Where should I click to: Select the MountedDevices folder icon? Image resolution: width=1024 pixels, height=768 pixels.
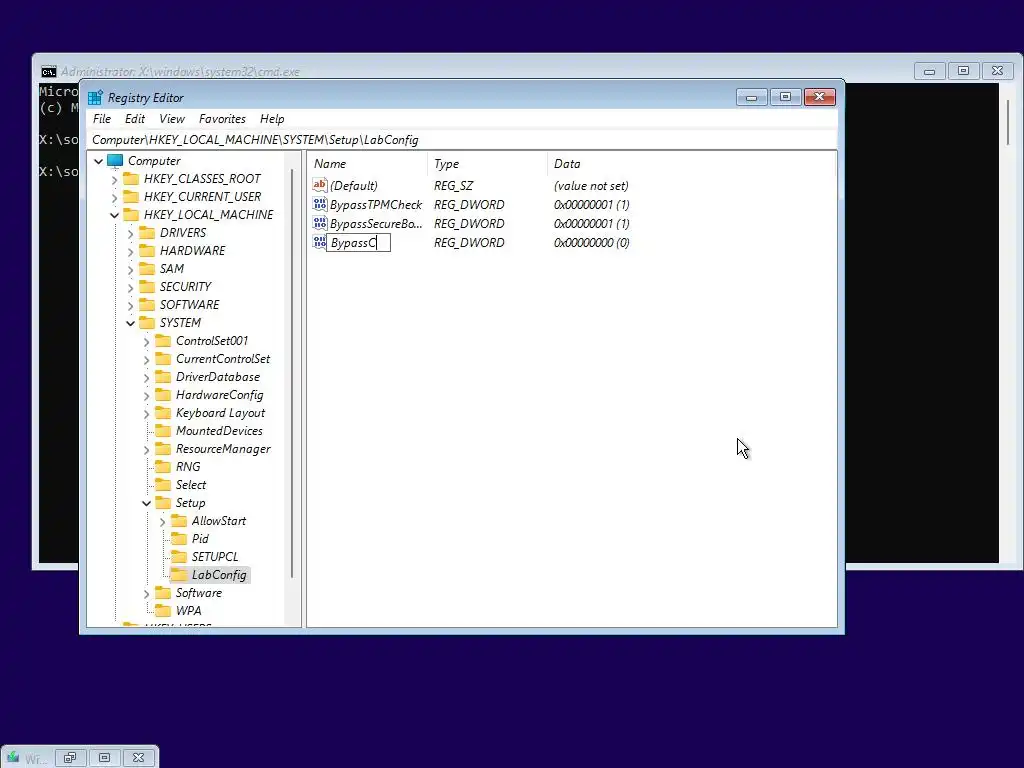pyautogui.click(x=163, y=431)
